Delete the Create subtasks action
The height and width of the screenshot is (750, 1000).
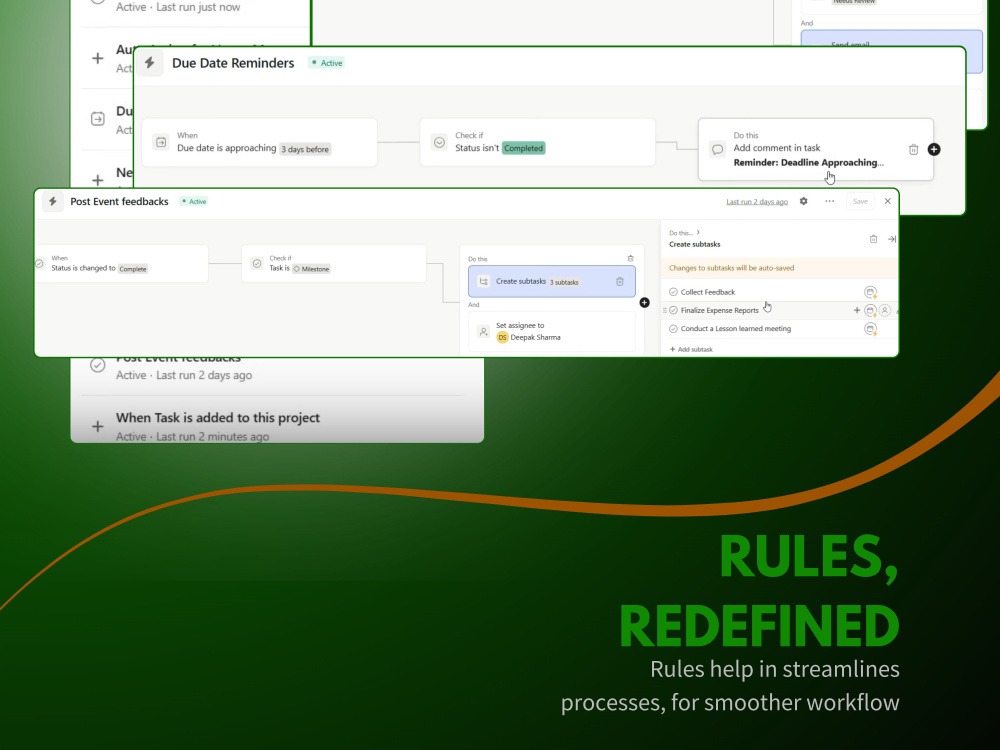tap(619, 281)
